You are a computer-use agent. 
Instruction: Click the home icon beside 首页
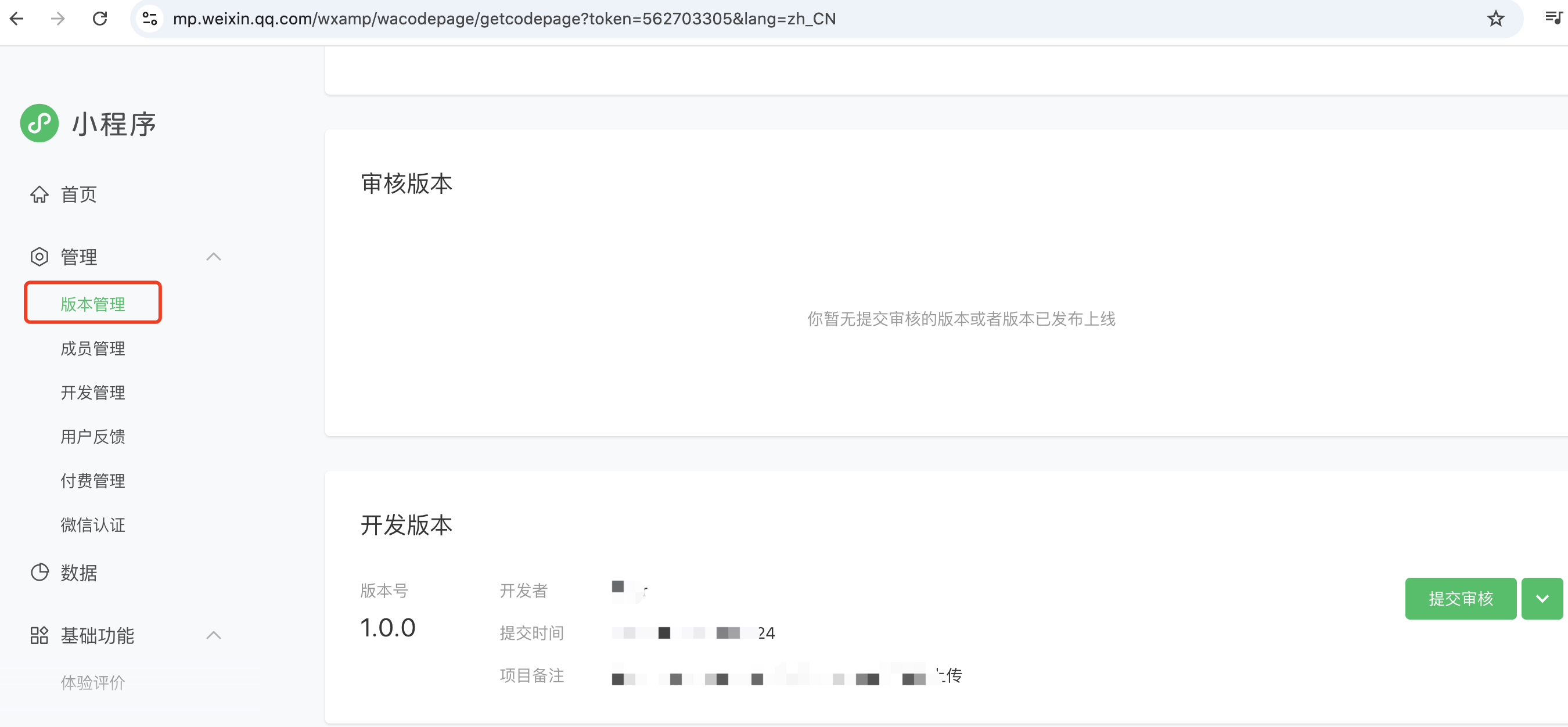(39, 195)
